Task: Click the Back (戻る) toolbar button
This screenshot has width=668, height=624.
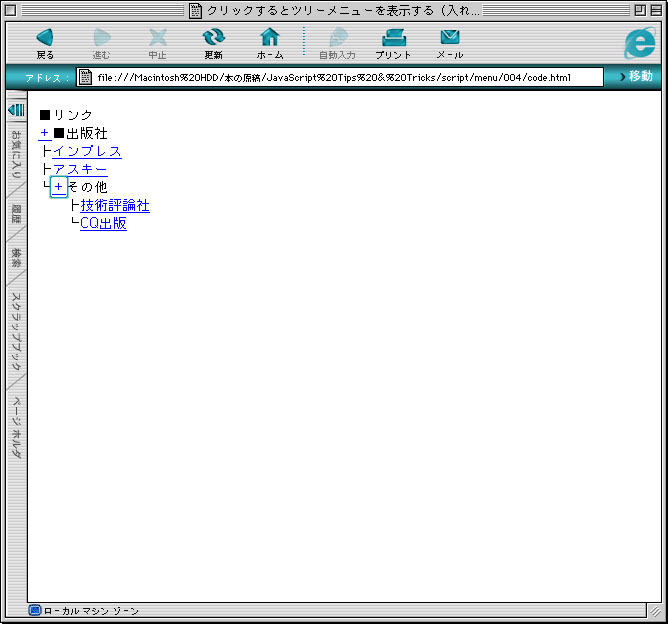Action: [x=45, y=43]
